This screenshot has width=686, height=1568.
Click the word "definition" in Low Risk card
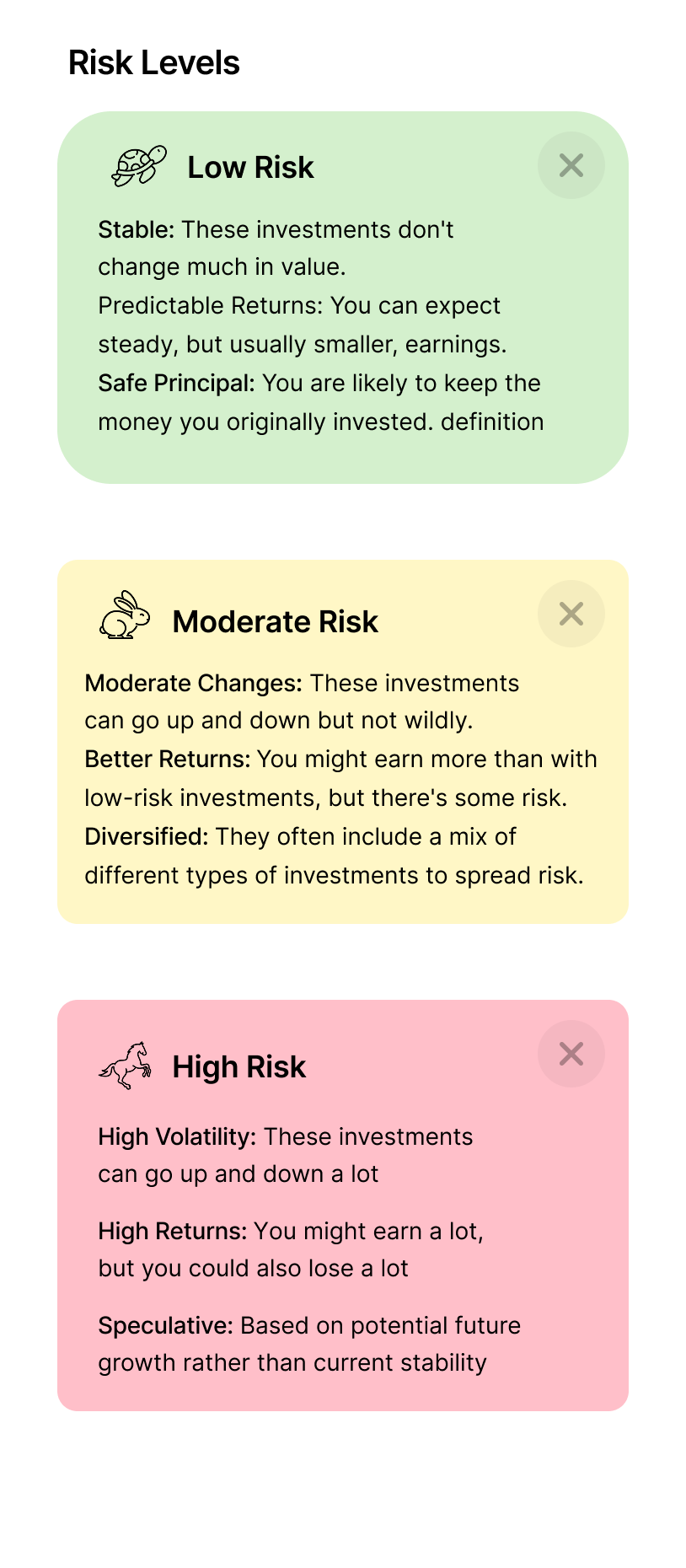pyautogui.click(x=492, y=422)
